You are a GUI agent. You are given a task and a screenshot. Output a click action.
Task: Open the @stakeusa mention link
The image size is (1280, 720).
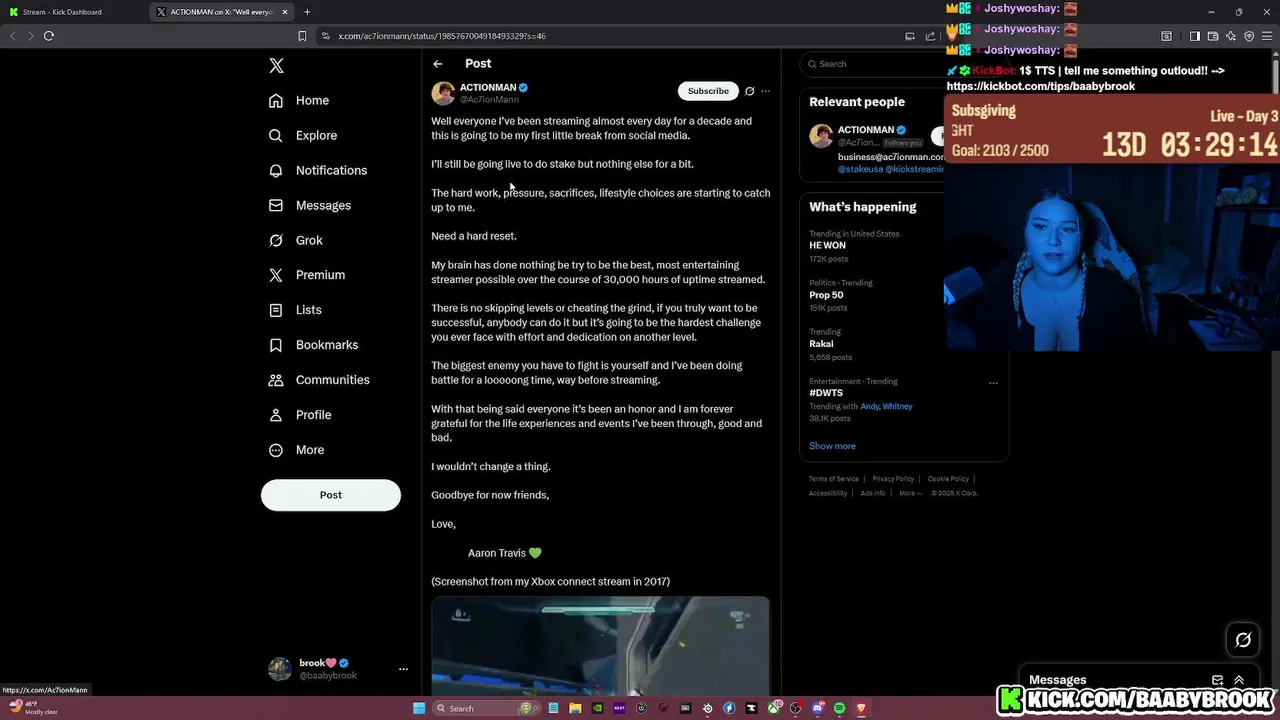(860, 170)
